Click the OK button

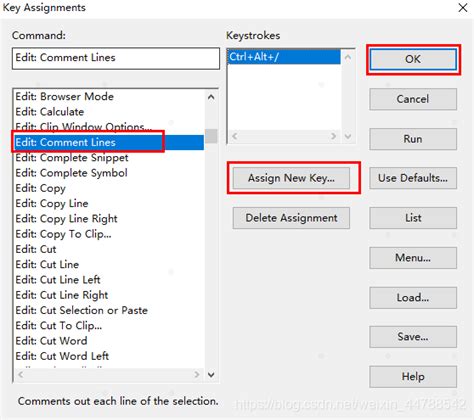413,59
